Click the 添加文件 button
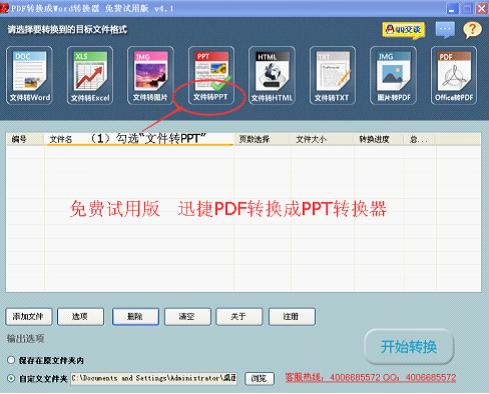The image size is (489, 394). coord(29,316)
